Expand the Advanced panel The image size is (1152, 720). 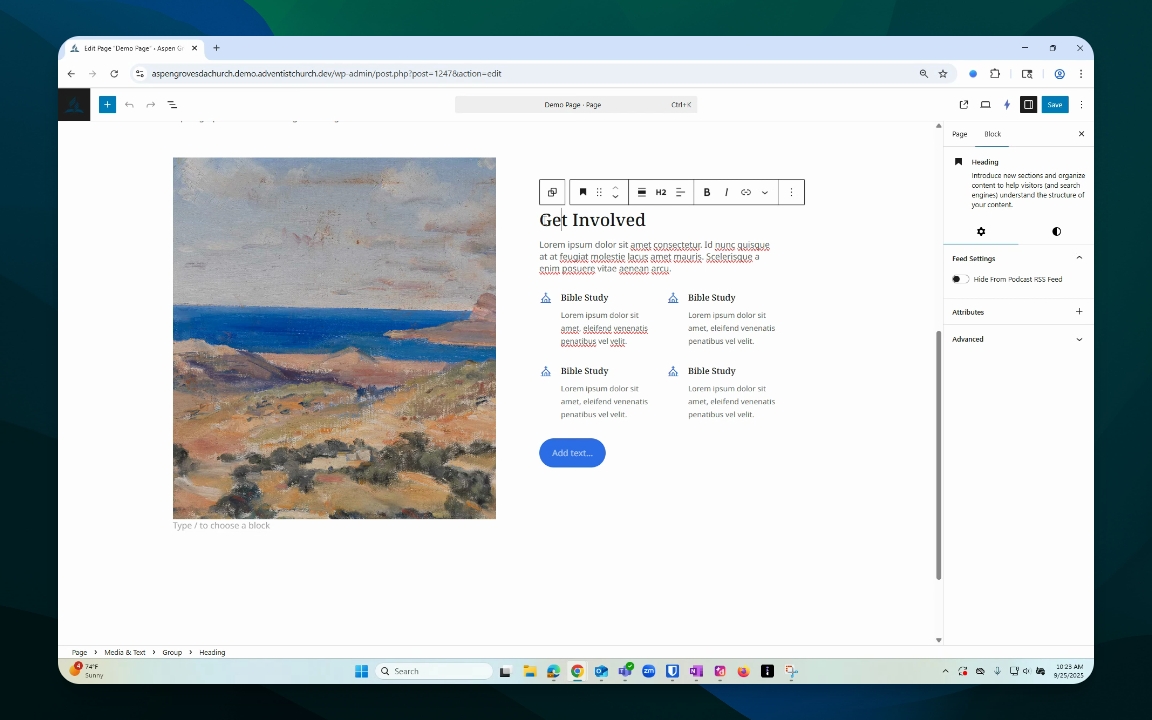pos(1018,339)
